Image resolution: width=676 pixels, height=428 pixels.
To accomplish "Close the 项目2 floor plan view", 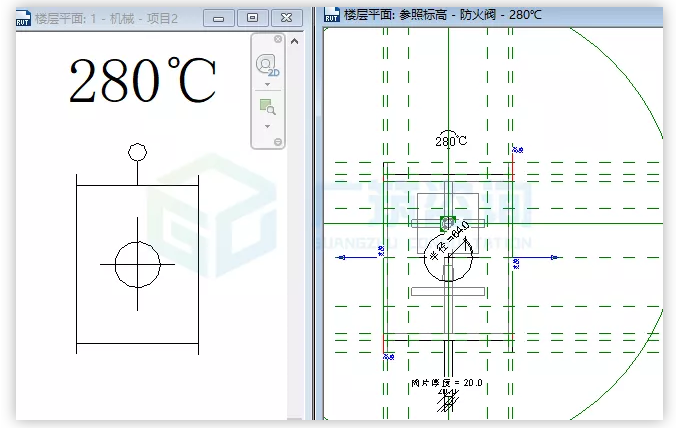I will [287, 18].
